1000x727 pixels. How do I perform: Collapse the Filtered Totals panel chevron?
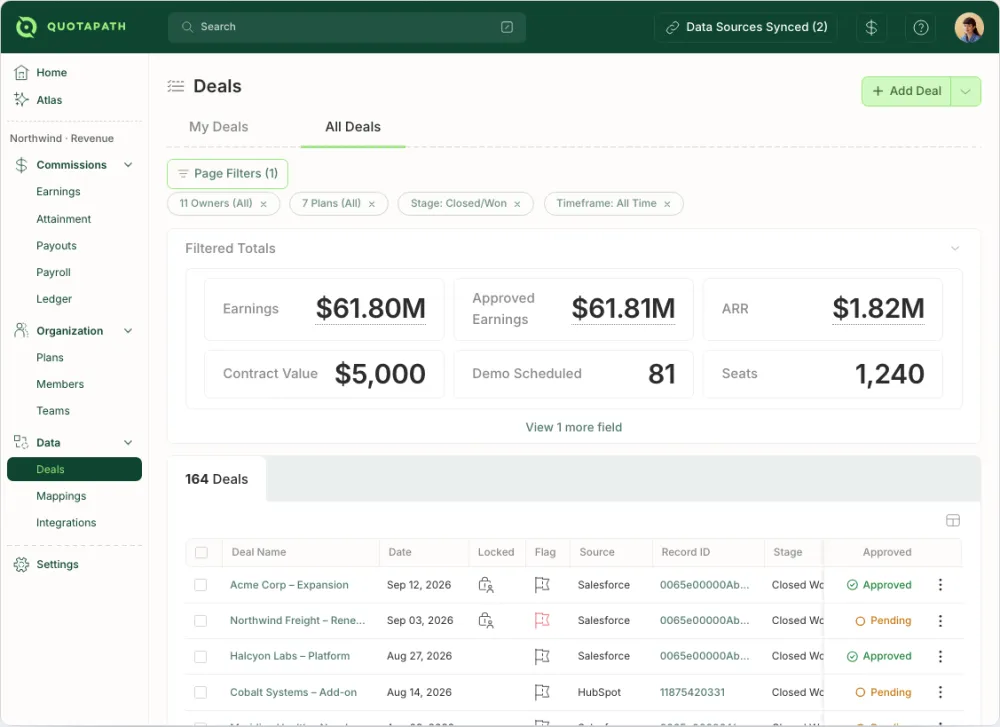(x=955, y=248)
